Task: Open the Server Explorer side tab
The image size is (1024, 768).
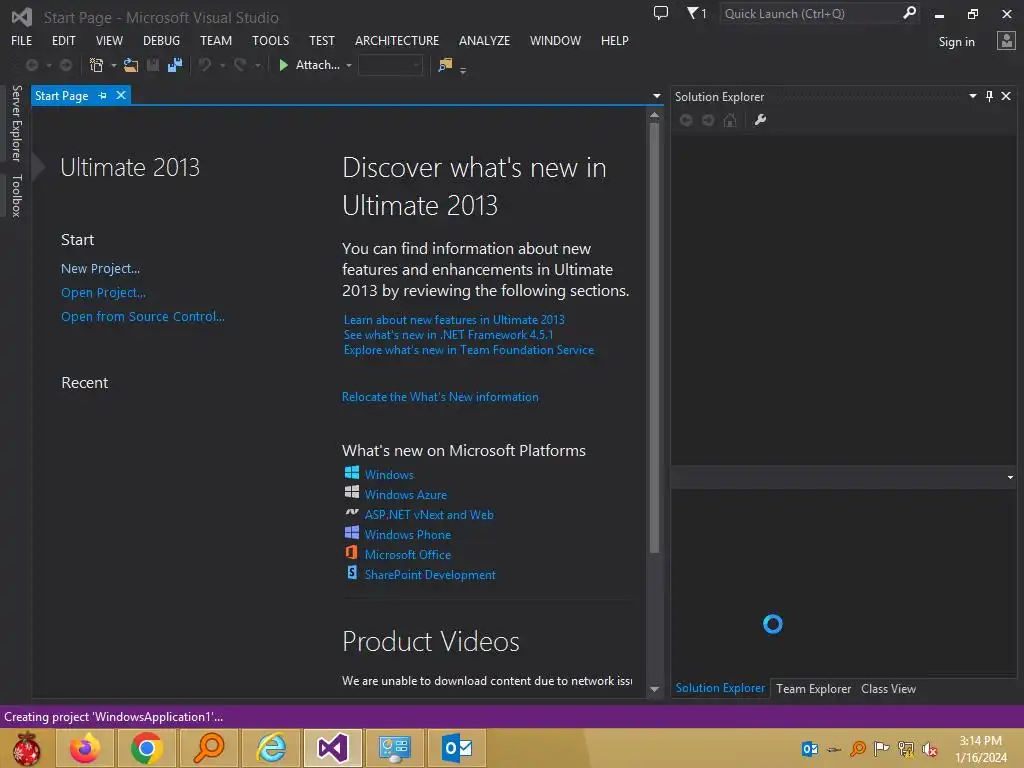Action: coord(16,123)
